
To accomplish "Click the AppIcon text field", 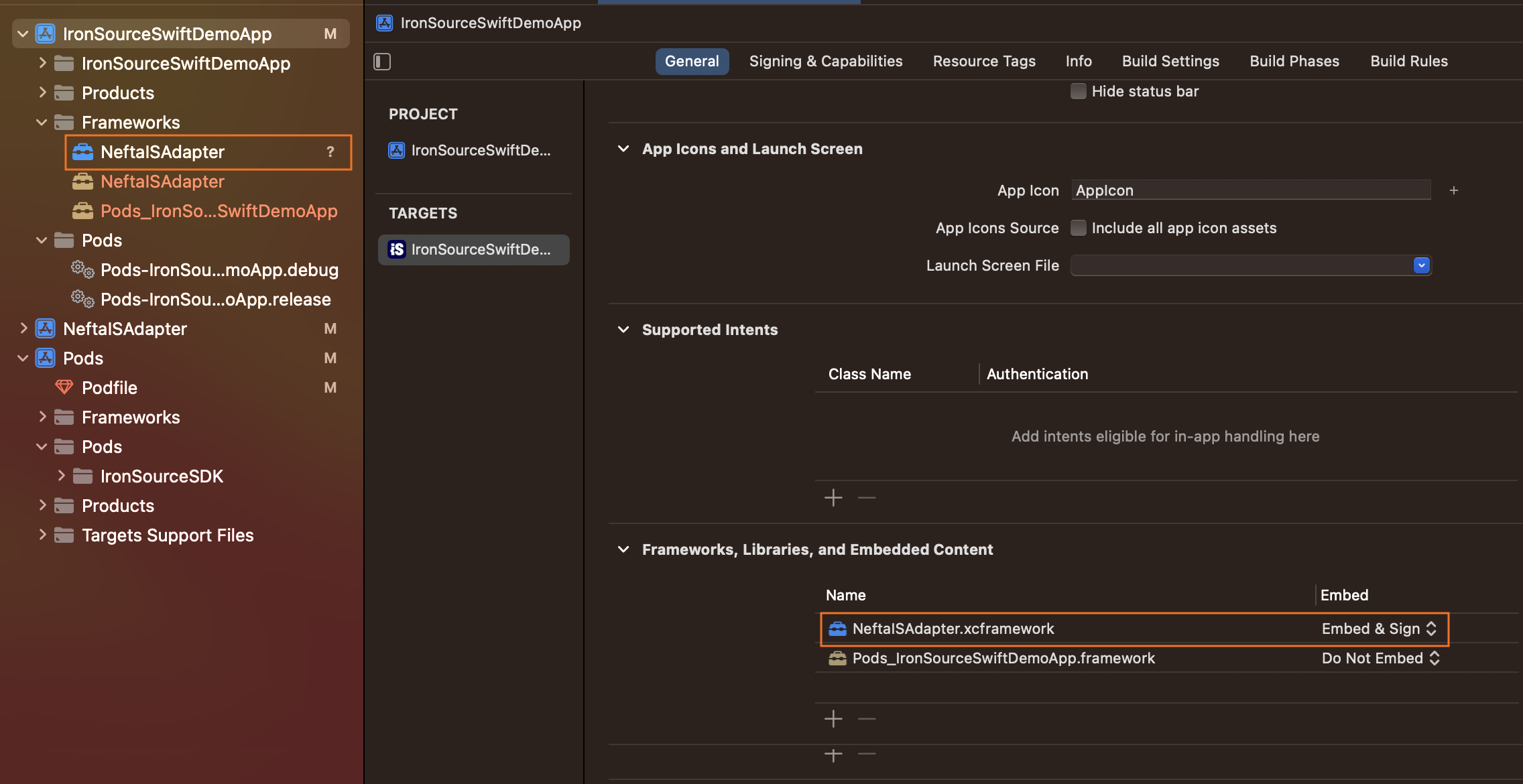I will pos(1250,190).
